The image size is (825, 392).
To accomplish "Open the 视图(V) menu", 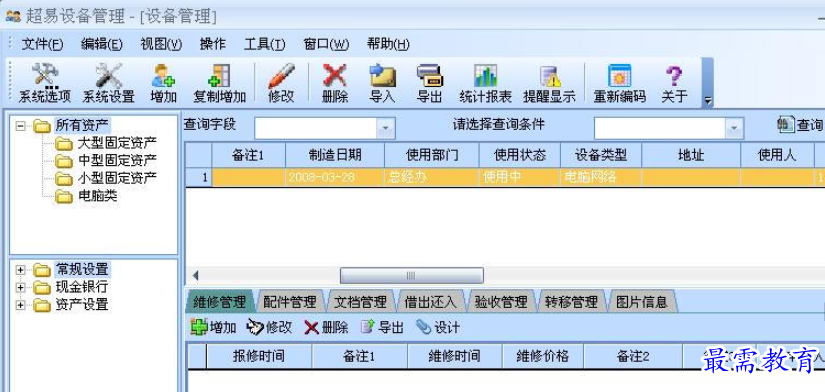I will click(161, 45).
